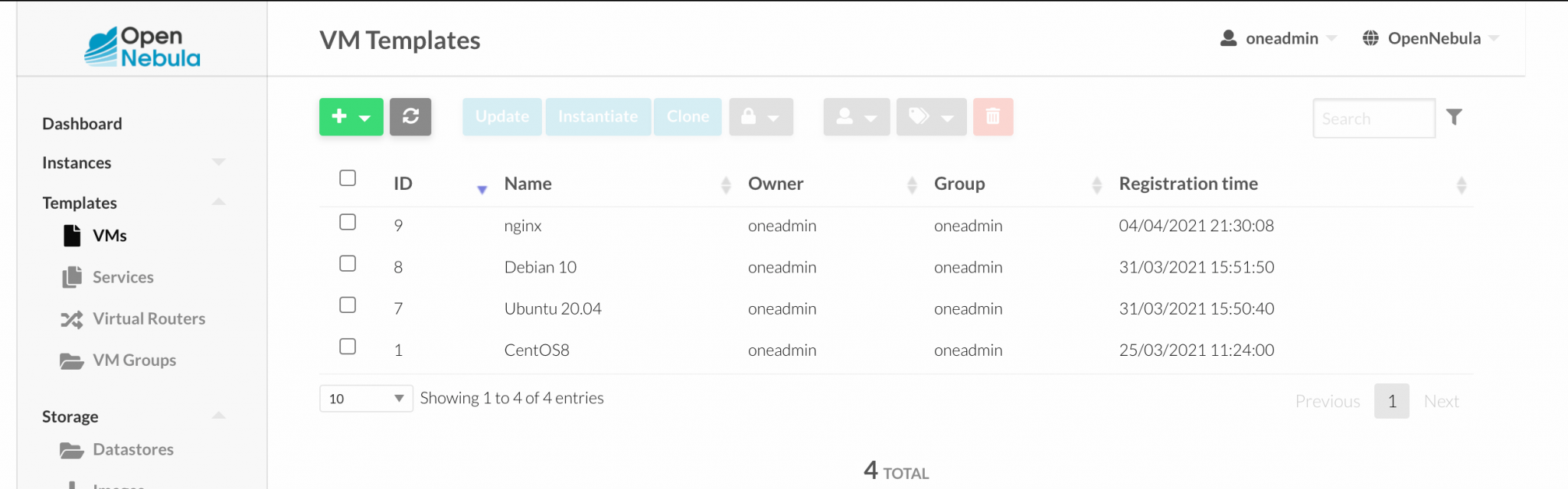Click the Clone button
Screen dimensions: 1568x489
pos(687,116)
